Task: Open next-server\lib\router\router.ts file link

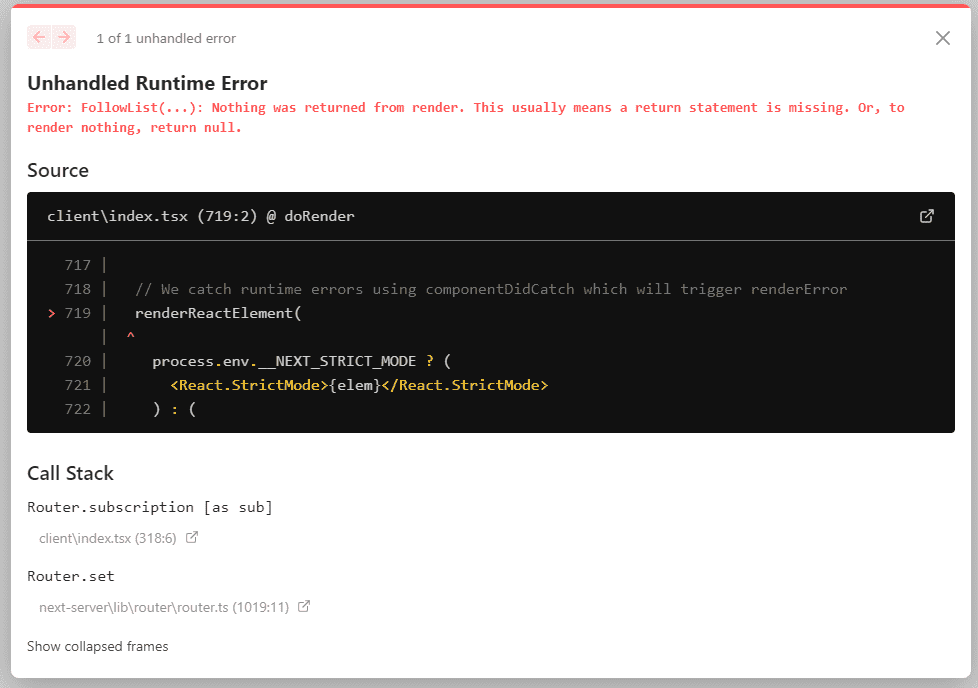Action: pyautogui.click(x=164, y=608)
